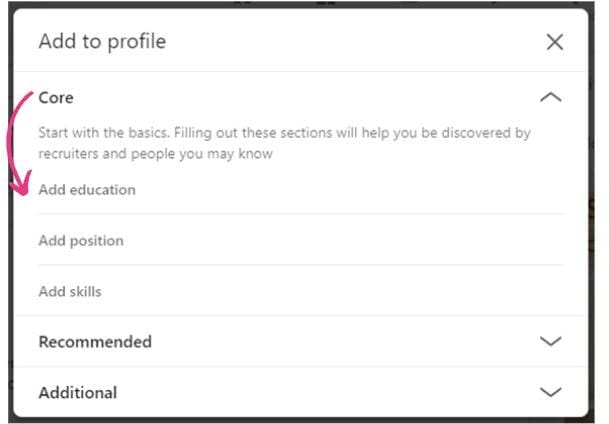Screen dimensions: 609x424
Task: Open the Add skills option
Action: [x=70, y=292]
